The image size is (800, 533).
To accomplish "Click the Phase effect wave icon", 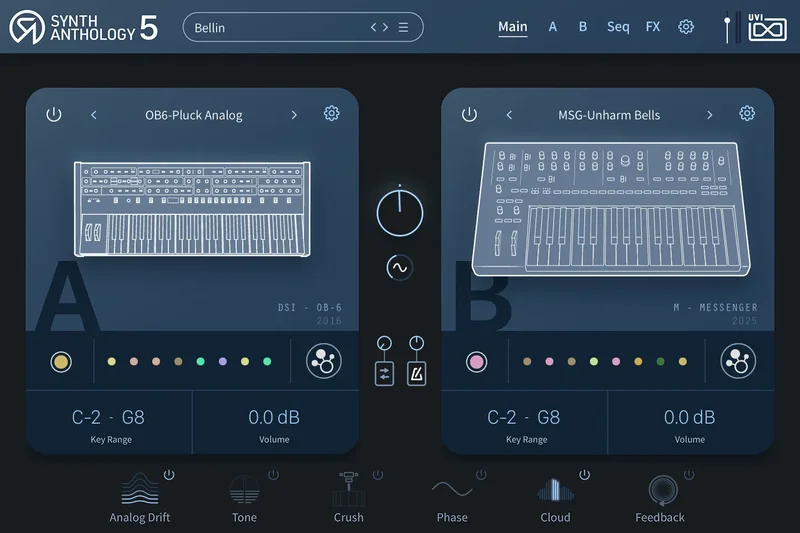I will tap(452, 490).
